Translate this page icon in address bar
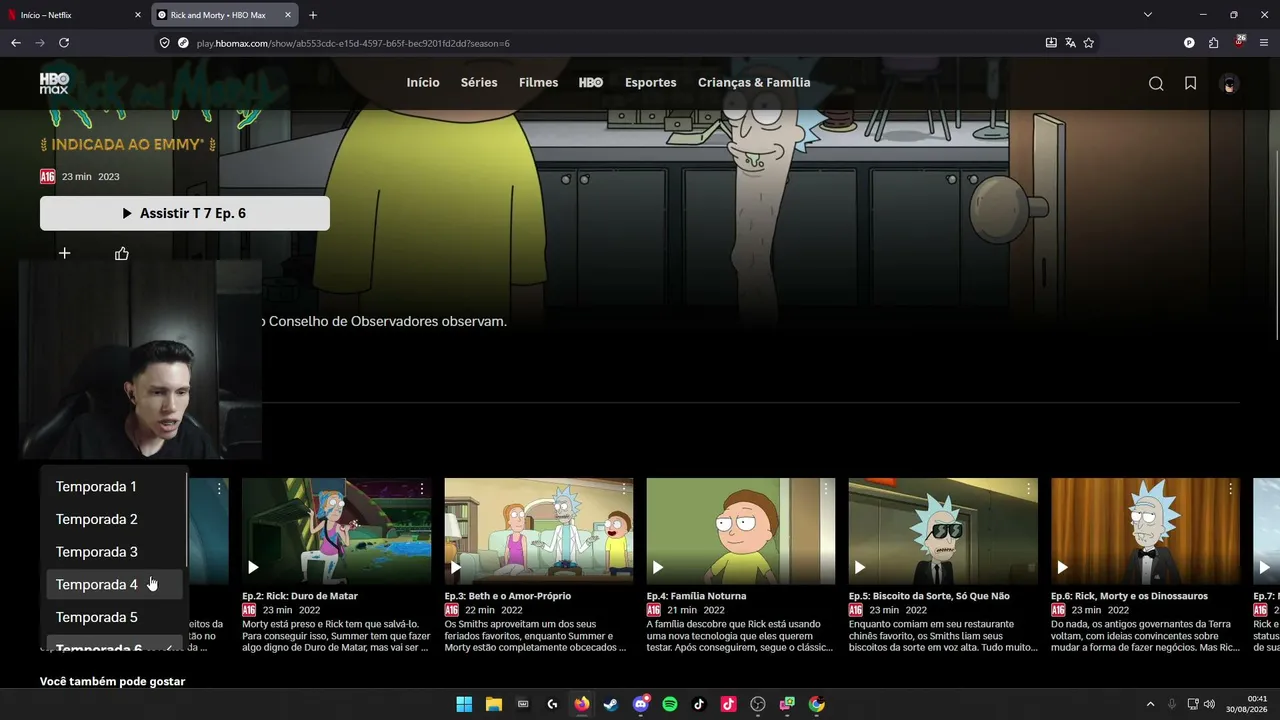The width and height of the screenshot is (1280, 720). (1070, 43)
